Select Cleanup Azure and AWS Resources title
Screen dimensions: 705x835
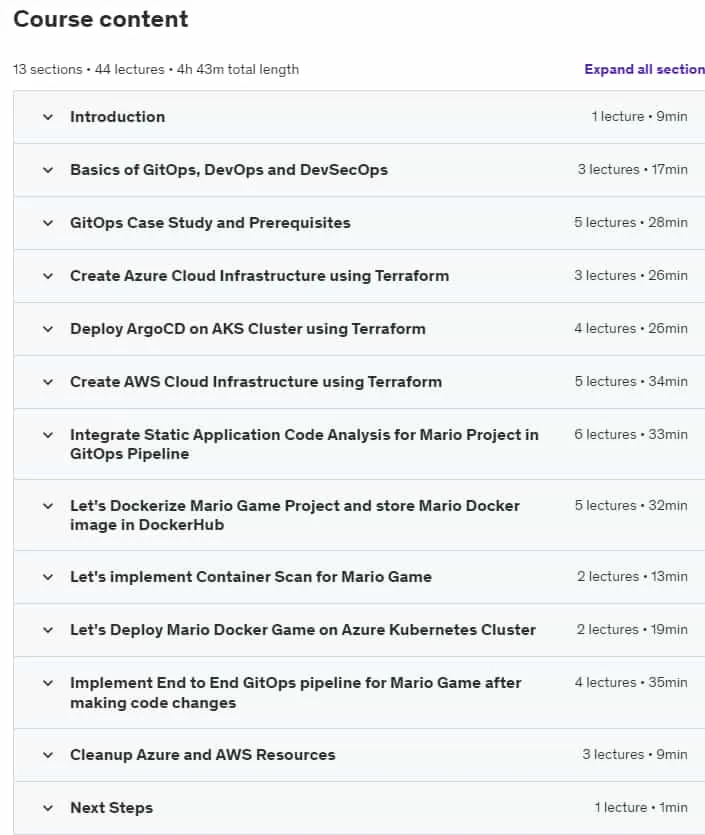[x=203, y=755]
